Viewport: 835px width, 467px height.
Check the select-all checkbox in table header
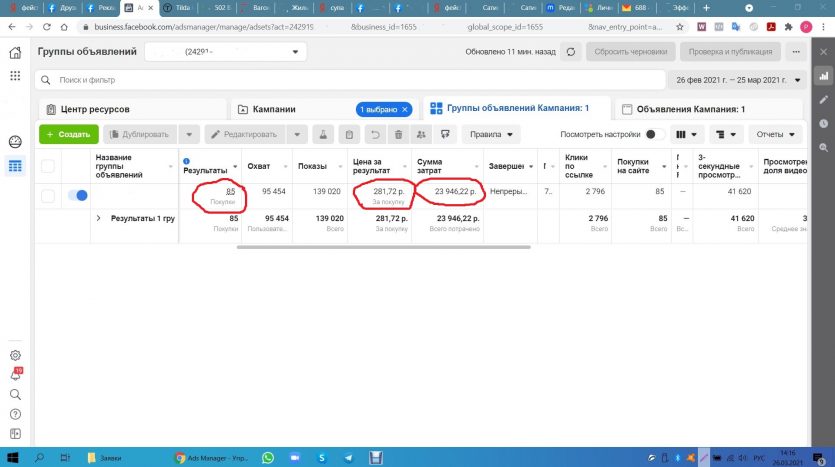pos(48,165)
